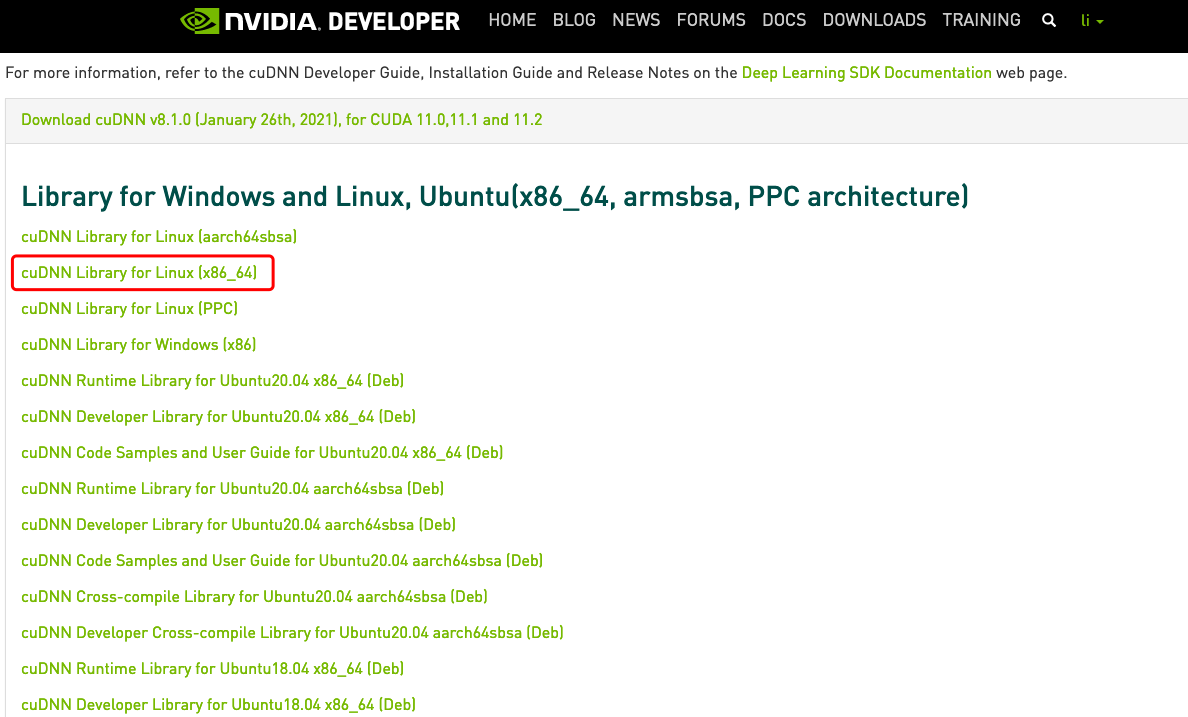Open the FORUMS menu item
Screen dimensions: 1188x717
711,20
